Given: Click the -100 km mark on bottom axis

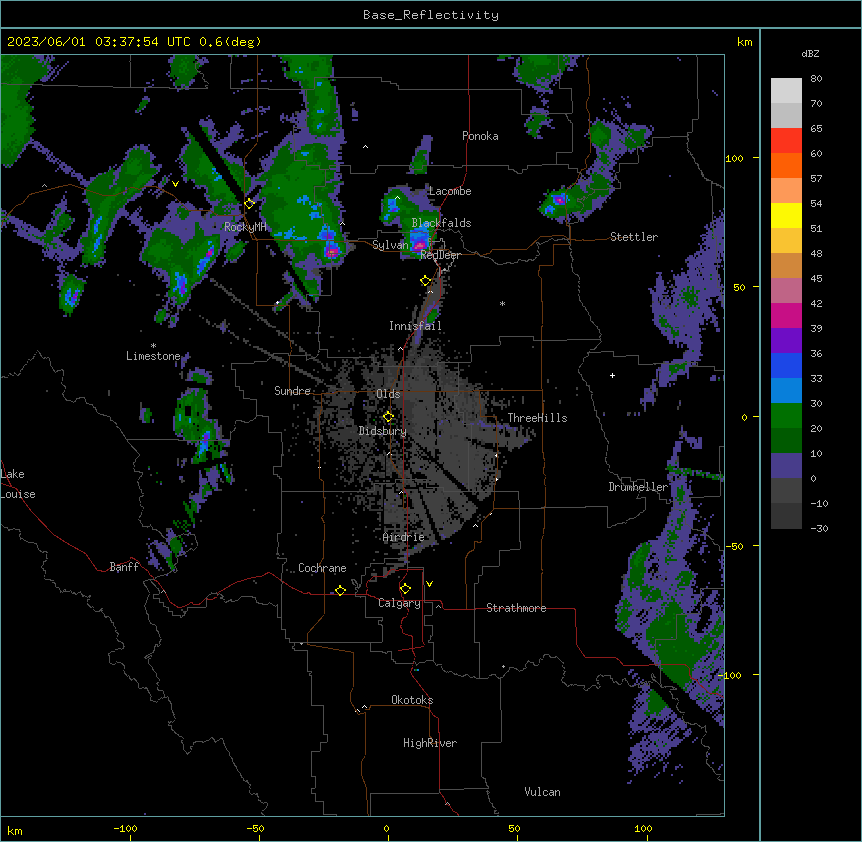Looking at the screenshot, I should [x=125, y=828].
